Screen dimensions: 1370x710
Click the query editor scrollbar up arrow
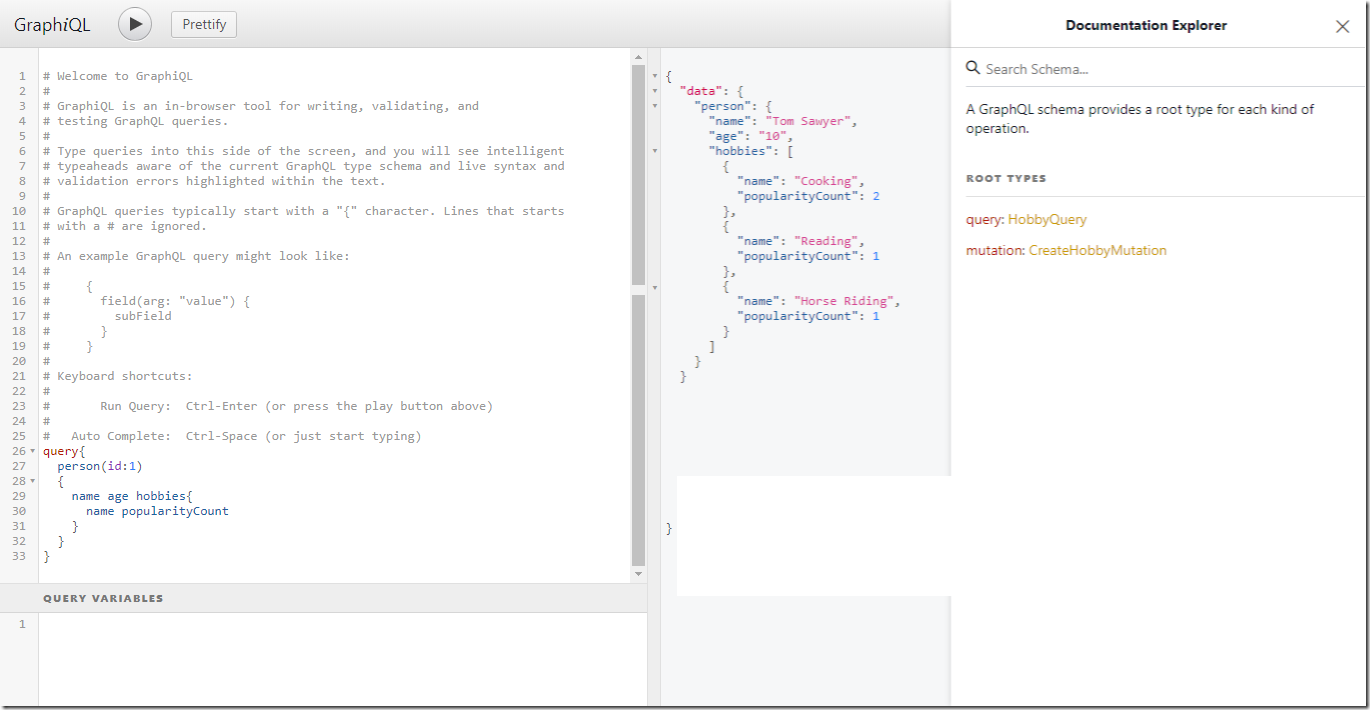coord(638,59)
